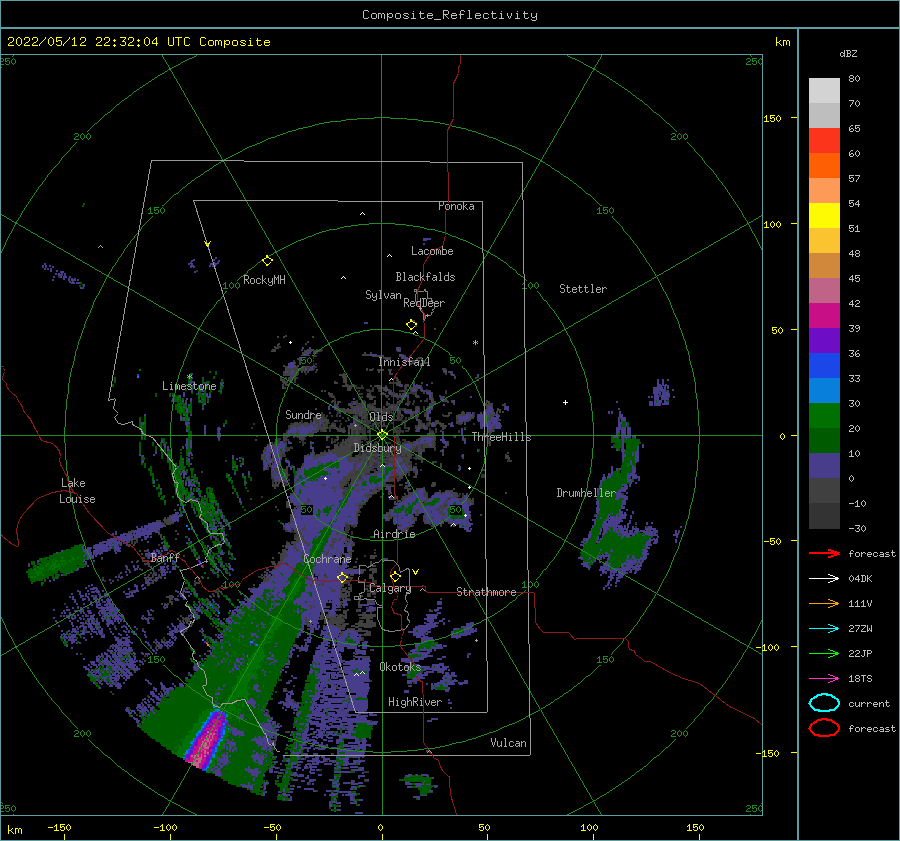Image resolution: width=900 pixels, height=841 pixels.
Task: Select the 65 dBZ red color swatch
Action: click(824, 140)
